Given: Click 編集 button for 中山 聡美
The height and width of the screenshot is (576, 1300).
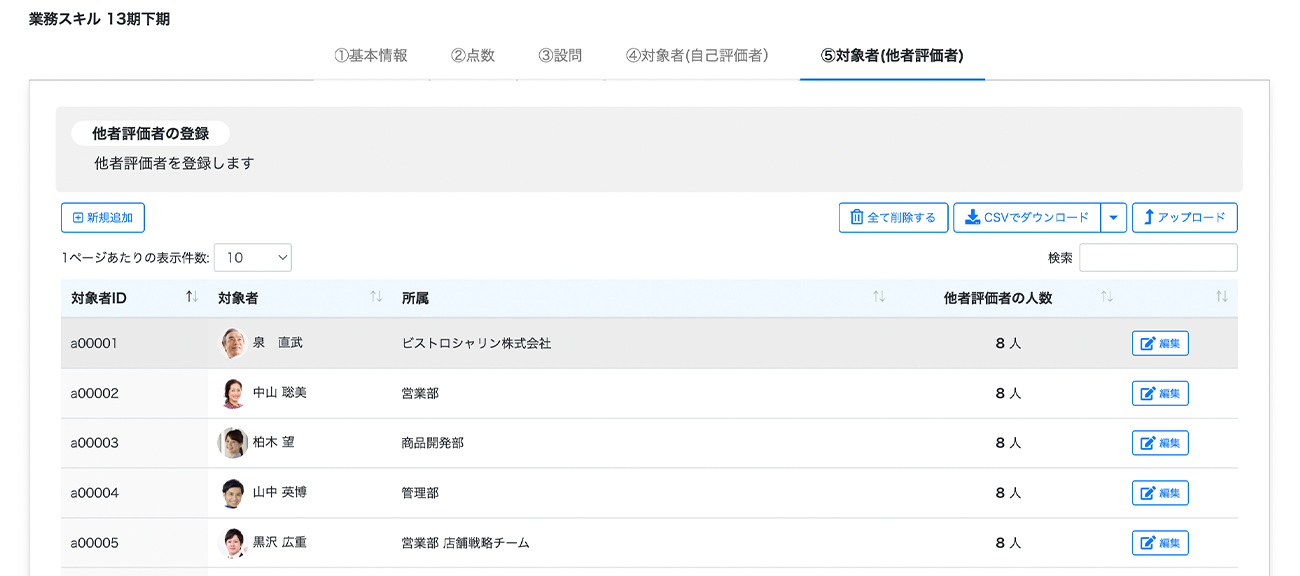Looking at the screenshot, I should click(1160, 393).
